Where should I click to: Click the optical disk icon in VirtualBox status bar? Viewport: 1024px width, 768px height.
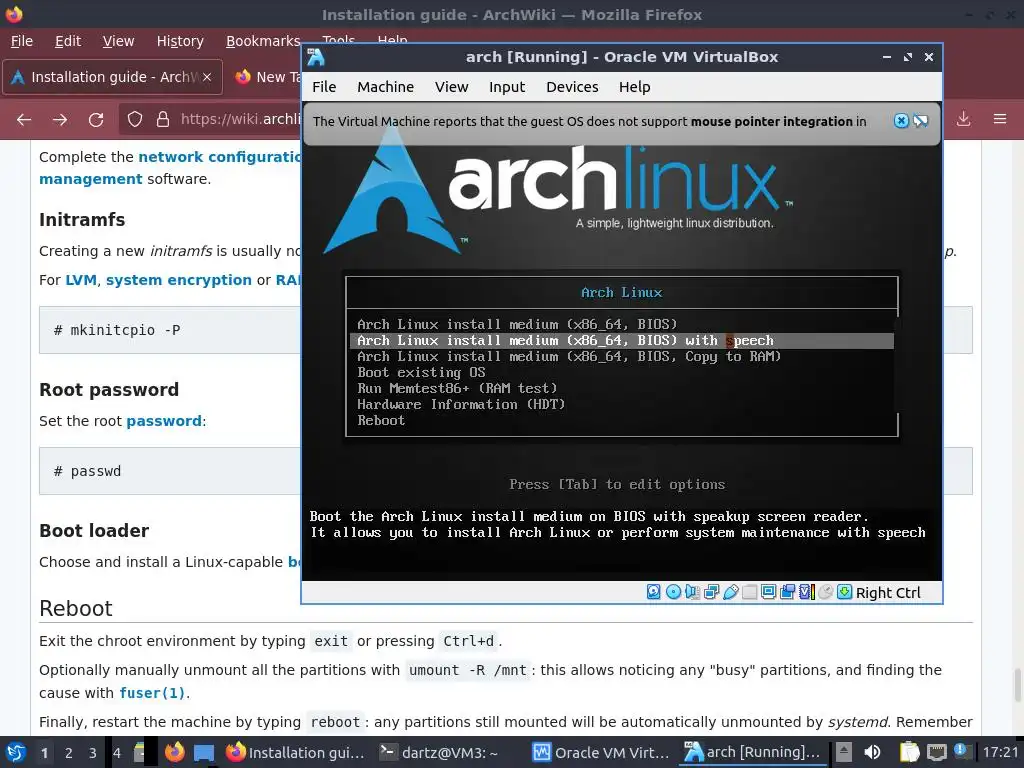point(673,592)
